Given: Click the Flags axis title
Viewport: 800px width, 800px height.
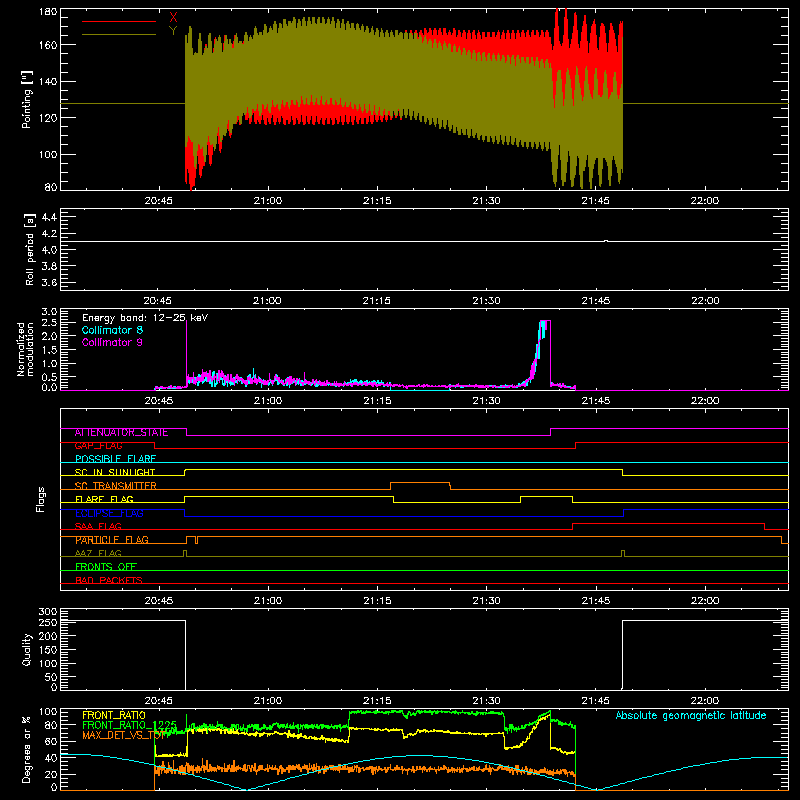Looking at the screenshot, I should pyautogui.click(x=40, y=499).
